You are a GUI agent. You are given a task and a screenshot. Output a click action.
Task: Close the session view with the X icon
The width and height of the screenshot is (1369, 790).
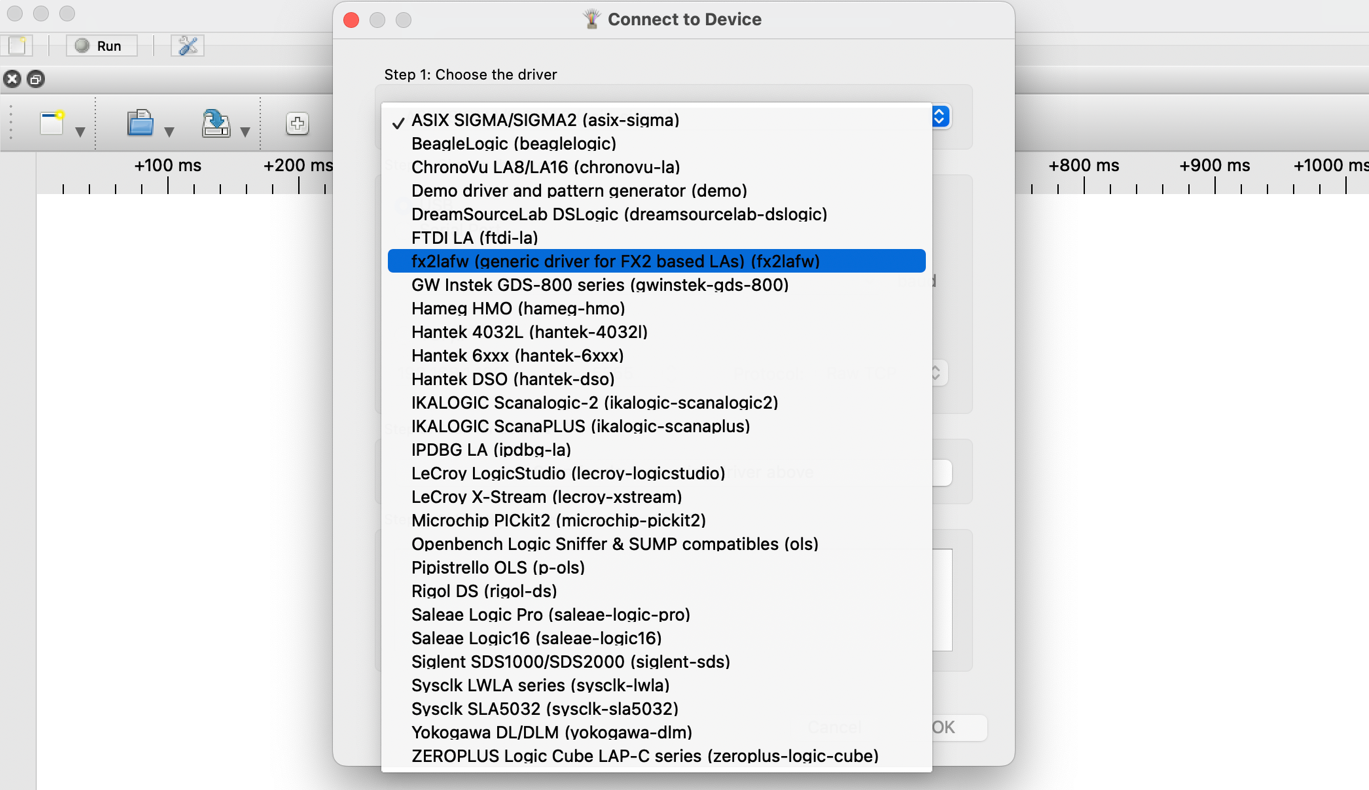point(12,79)
